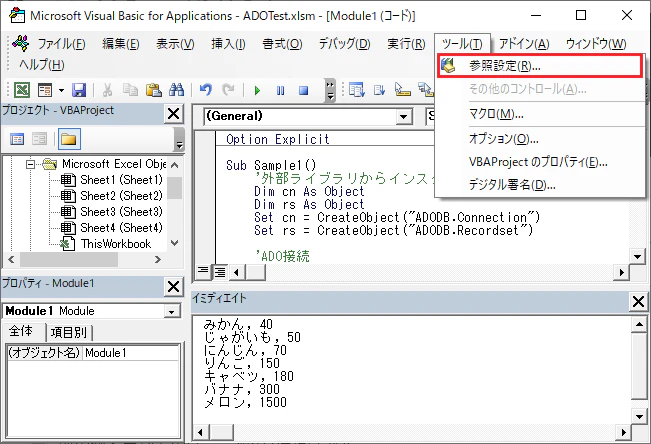This screenshot has height=444, width=651.
Task: Open the 書式(O) menu
Action: click(282, 44)
